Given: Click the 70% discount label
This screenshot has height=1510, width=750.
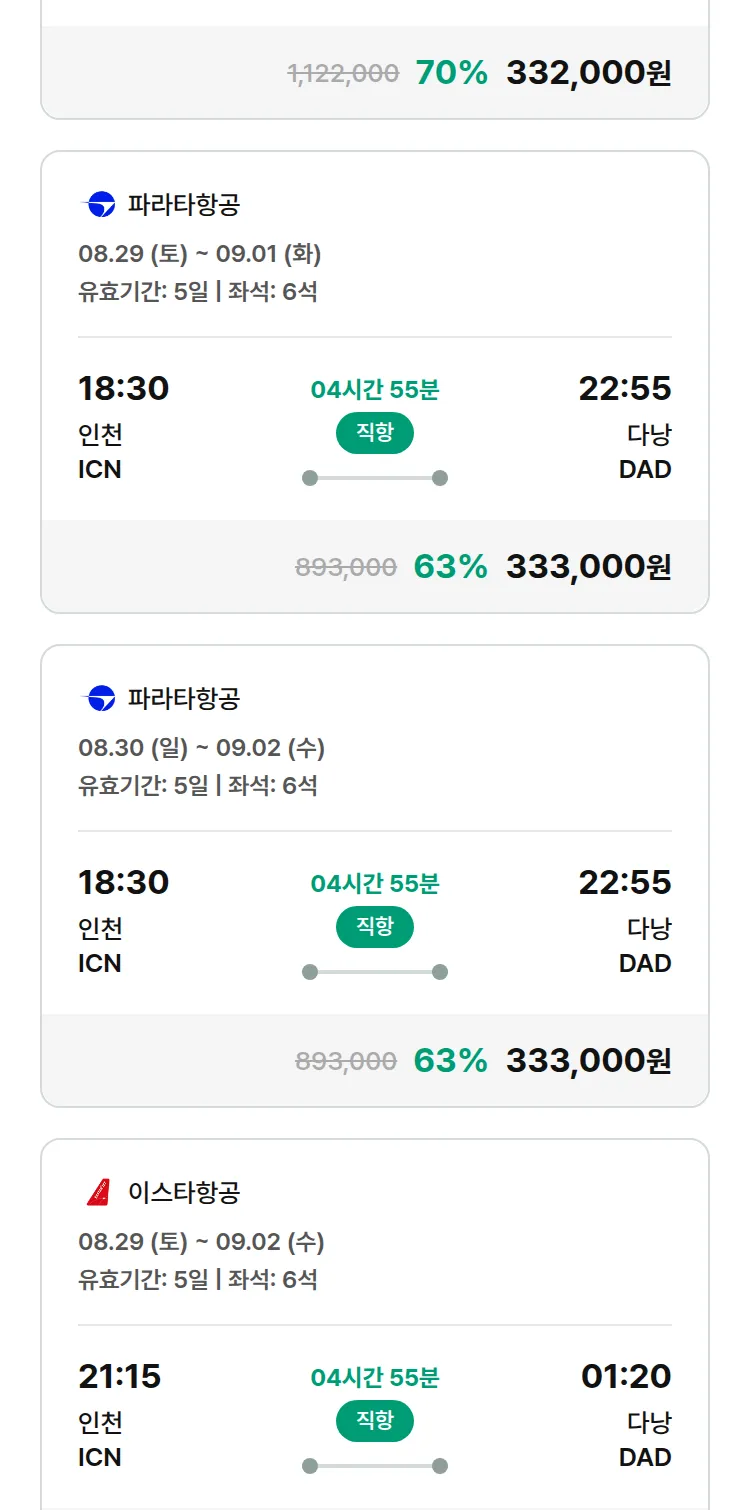Looking at the screenshot, I should pos(452,73).
